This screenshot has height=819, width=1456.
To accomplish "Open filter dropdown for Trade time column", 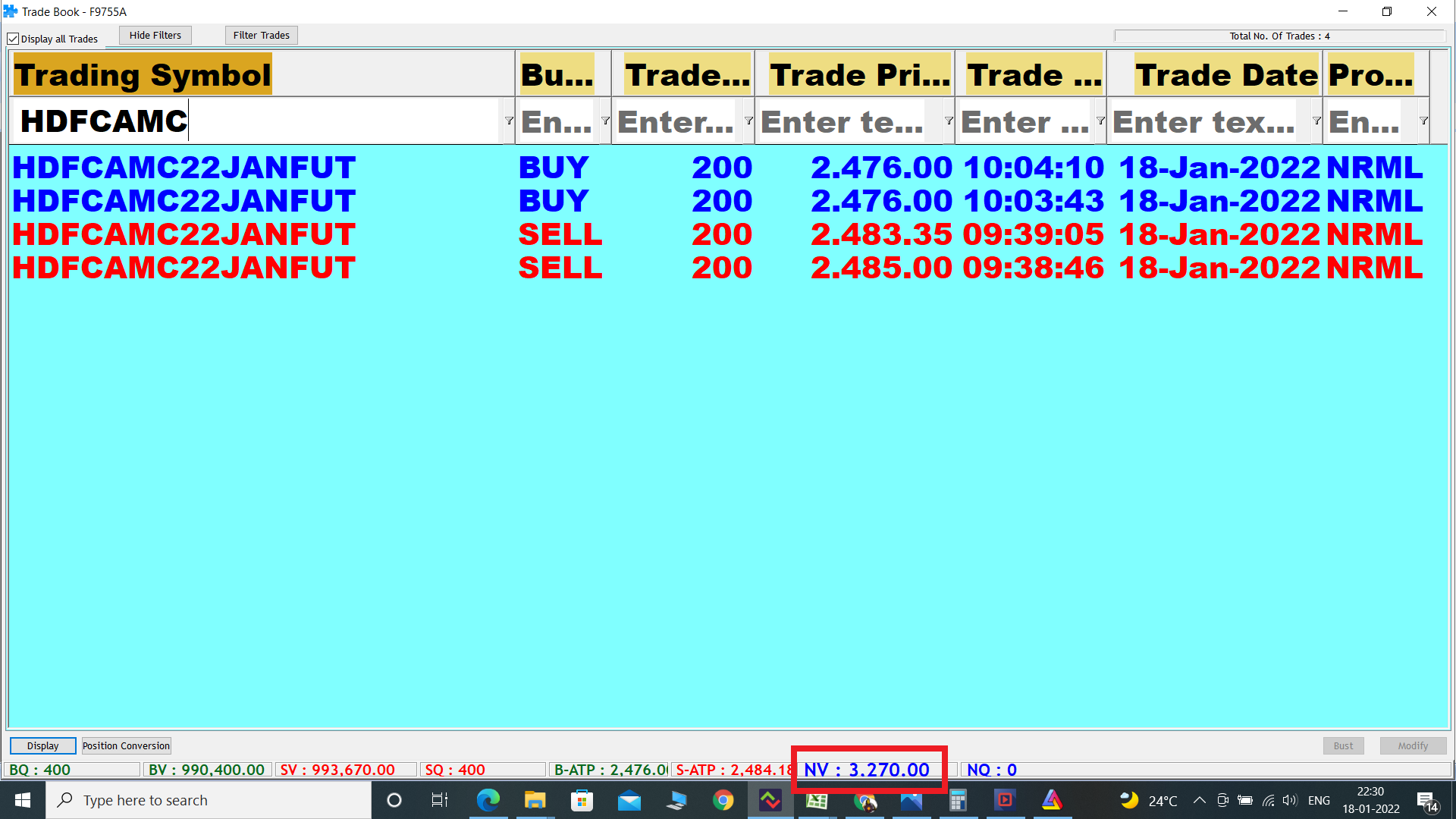I will 1100,121.
